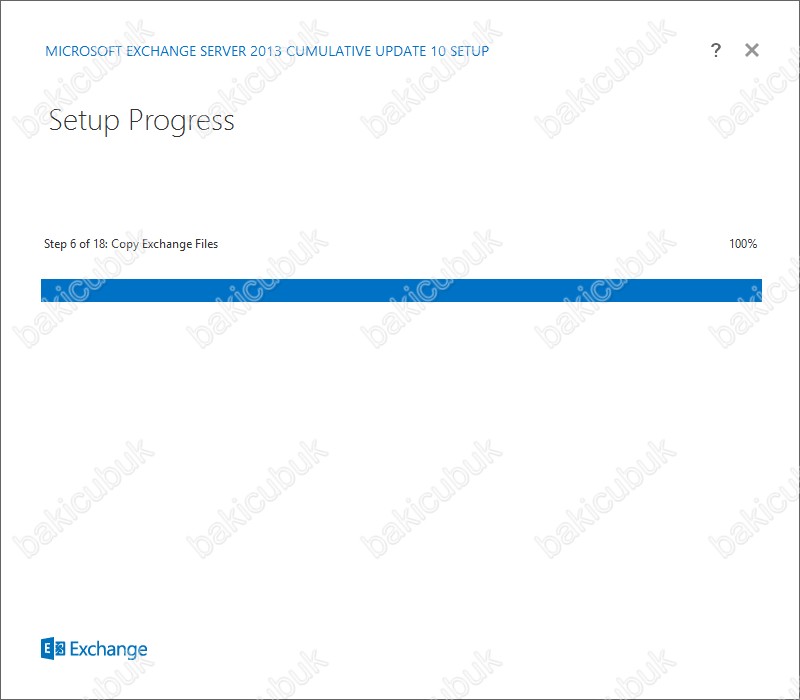800x700 pixels.
Task: Click the year 2013 in the title
Action: pos(266,51)
